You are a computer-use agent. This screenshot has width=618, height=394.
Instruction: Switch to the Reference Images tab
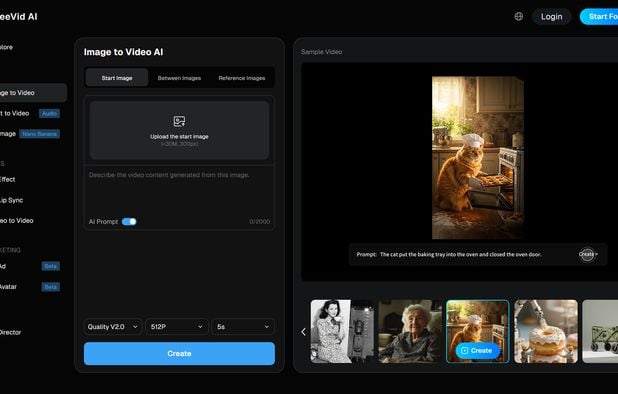pos(242,78)
